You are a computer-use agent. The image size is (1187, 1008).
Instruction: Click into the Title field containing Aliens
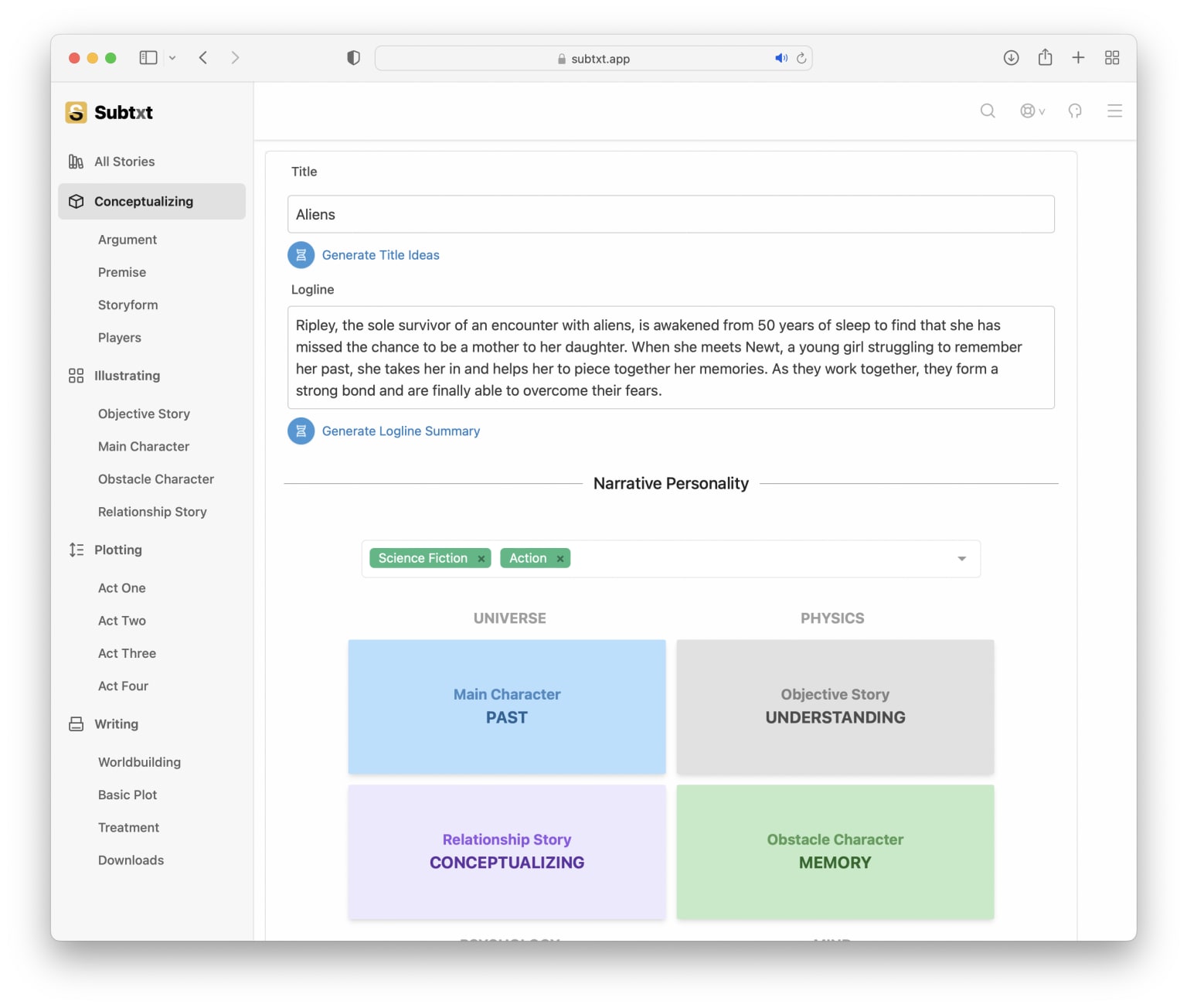click(671, 214)
